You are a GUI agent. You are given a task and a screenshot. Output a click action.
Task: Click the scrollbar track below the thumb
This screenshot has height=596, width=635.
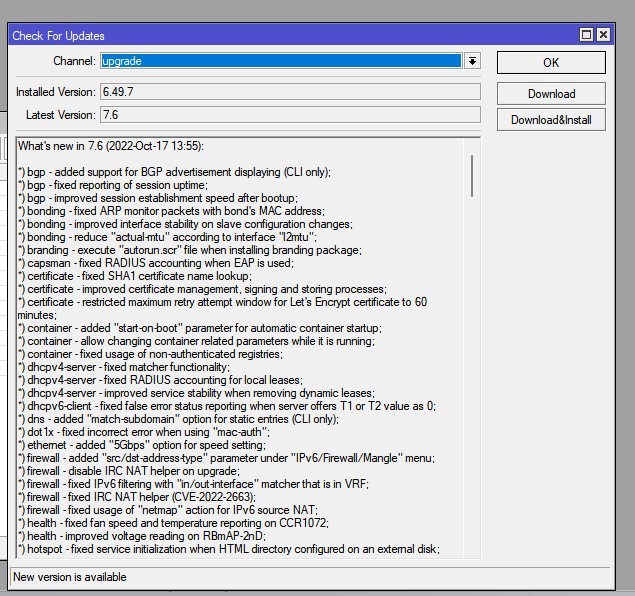(472, 364)
